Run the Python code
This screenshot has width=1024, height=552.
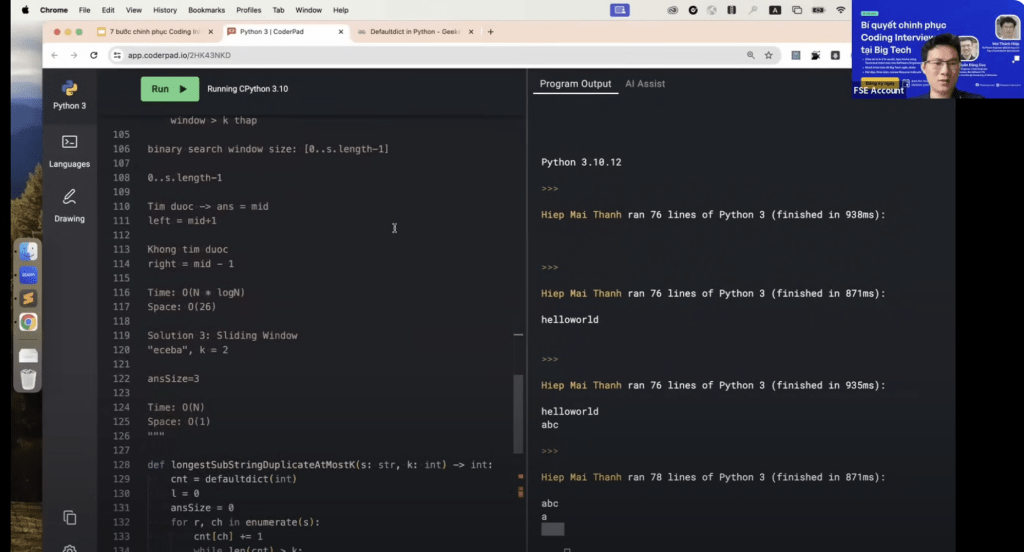click(170, 89)
